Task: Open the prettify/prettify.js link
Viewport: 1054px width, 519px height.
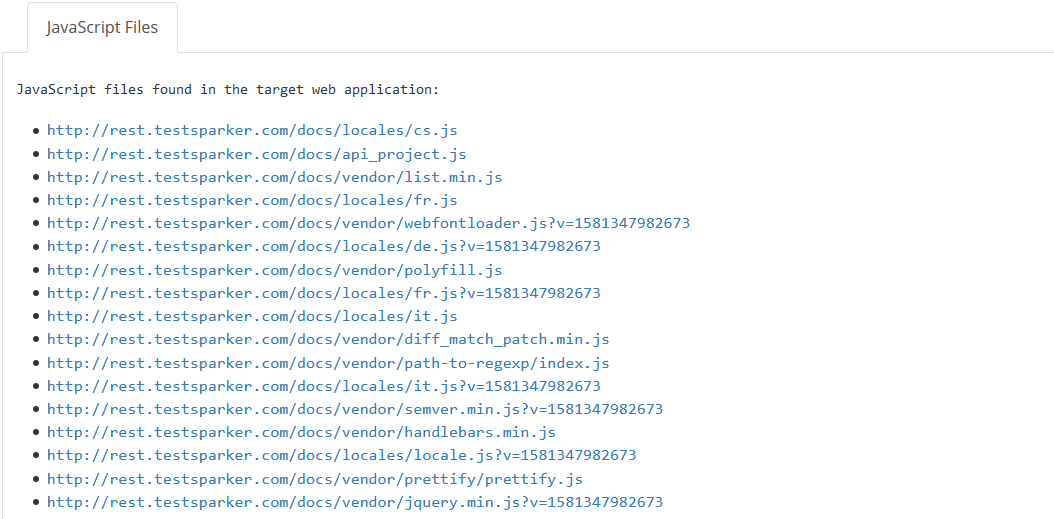Action: pyautogui.click(x=315, y=479)
